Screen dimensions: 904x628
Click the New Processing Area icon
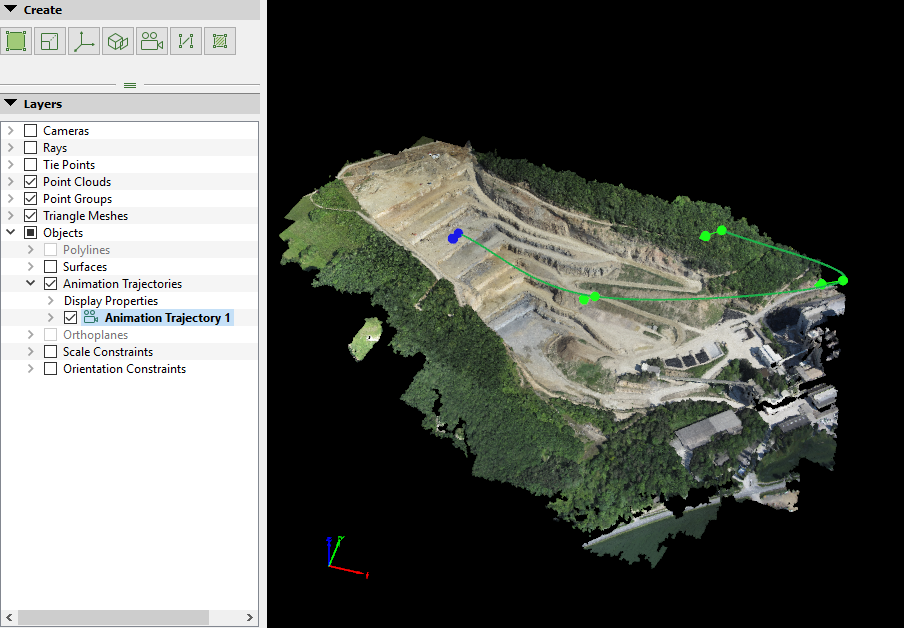tap(16, 41)
